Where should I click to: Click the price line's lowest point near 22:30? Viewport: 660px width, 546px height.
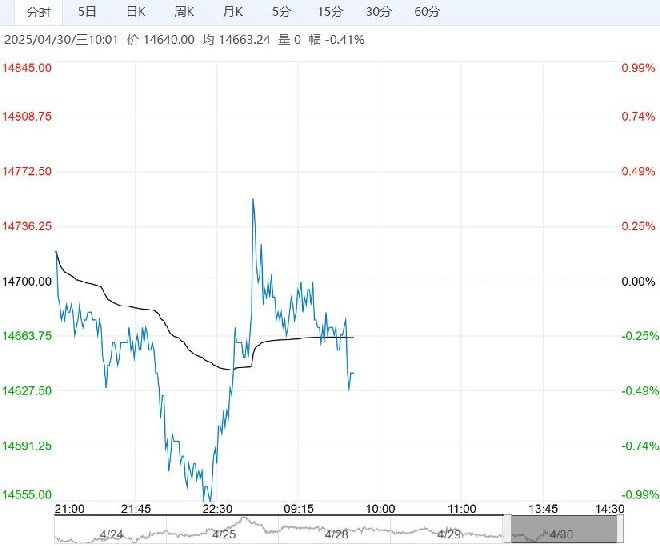[x=210, y=500]
